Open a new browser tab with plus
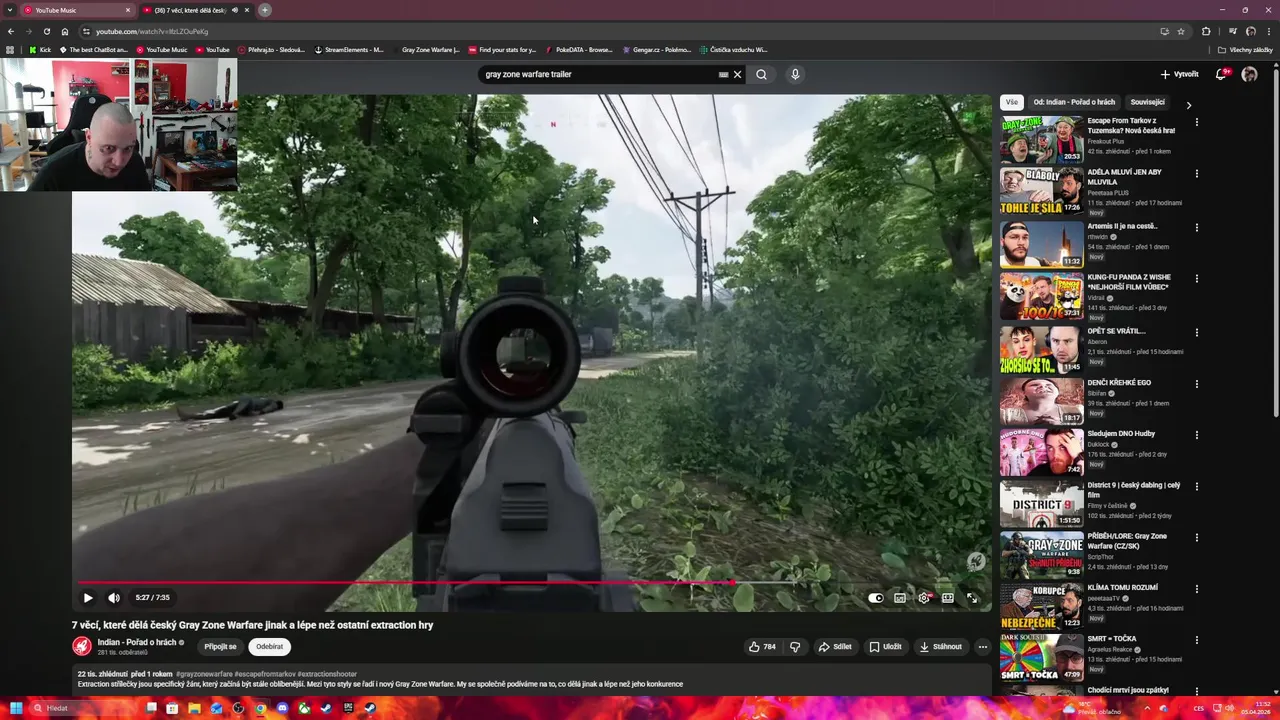 265,10
